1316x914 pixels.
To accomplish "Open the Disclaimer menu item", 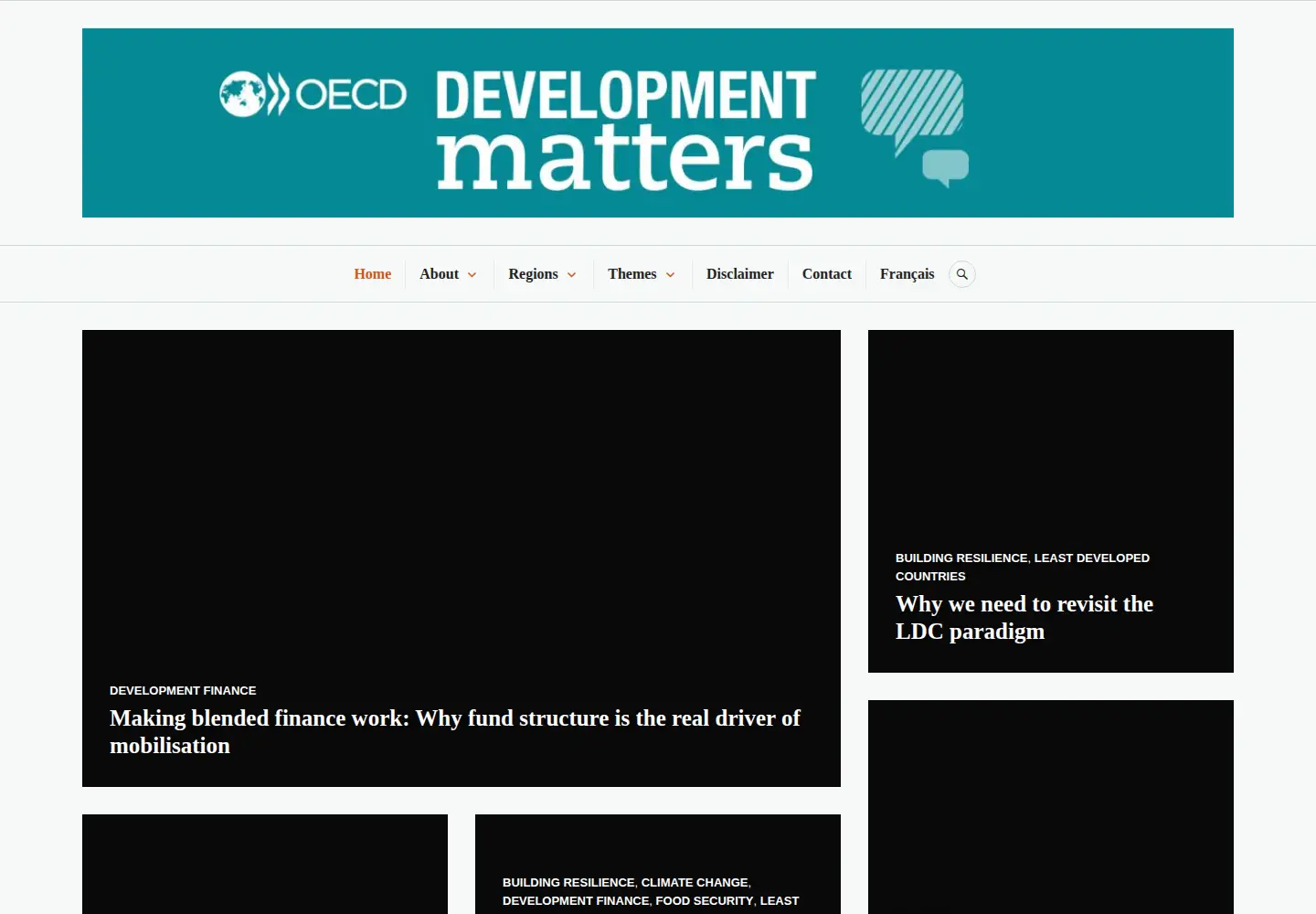I will (740, 274).
